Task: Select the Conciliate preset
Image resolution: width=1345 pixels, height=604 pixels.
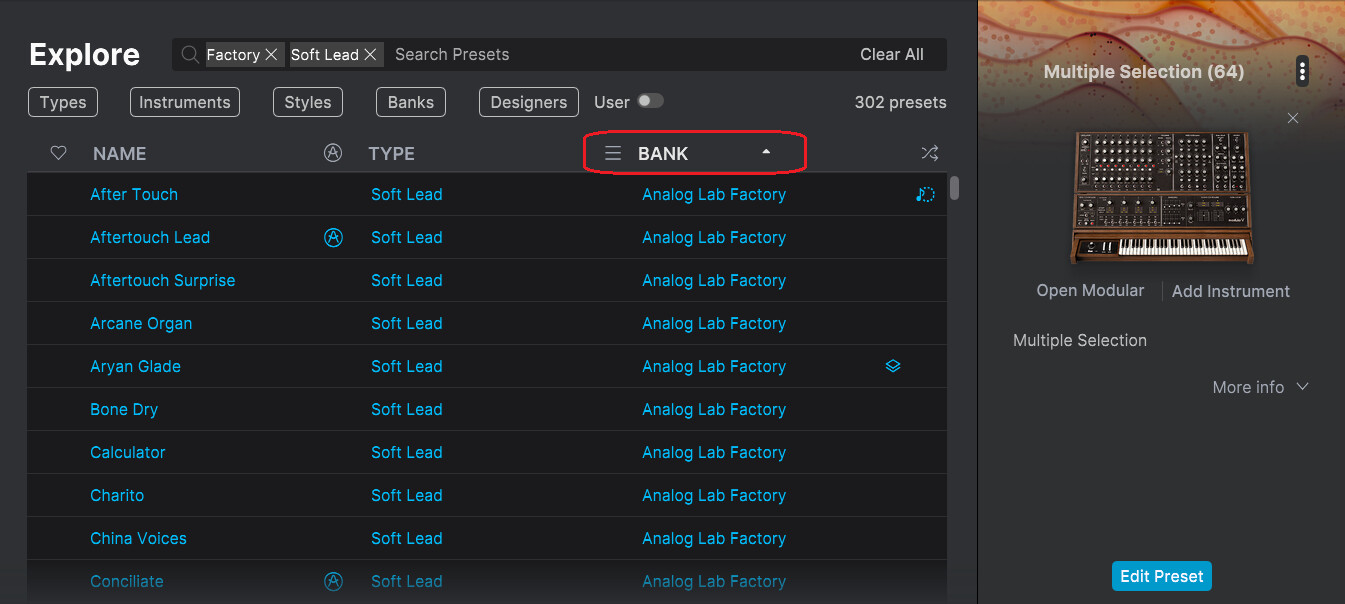Action: pos(127,582)
